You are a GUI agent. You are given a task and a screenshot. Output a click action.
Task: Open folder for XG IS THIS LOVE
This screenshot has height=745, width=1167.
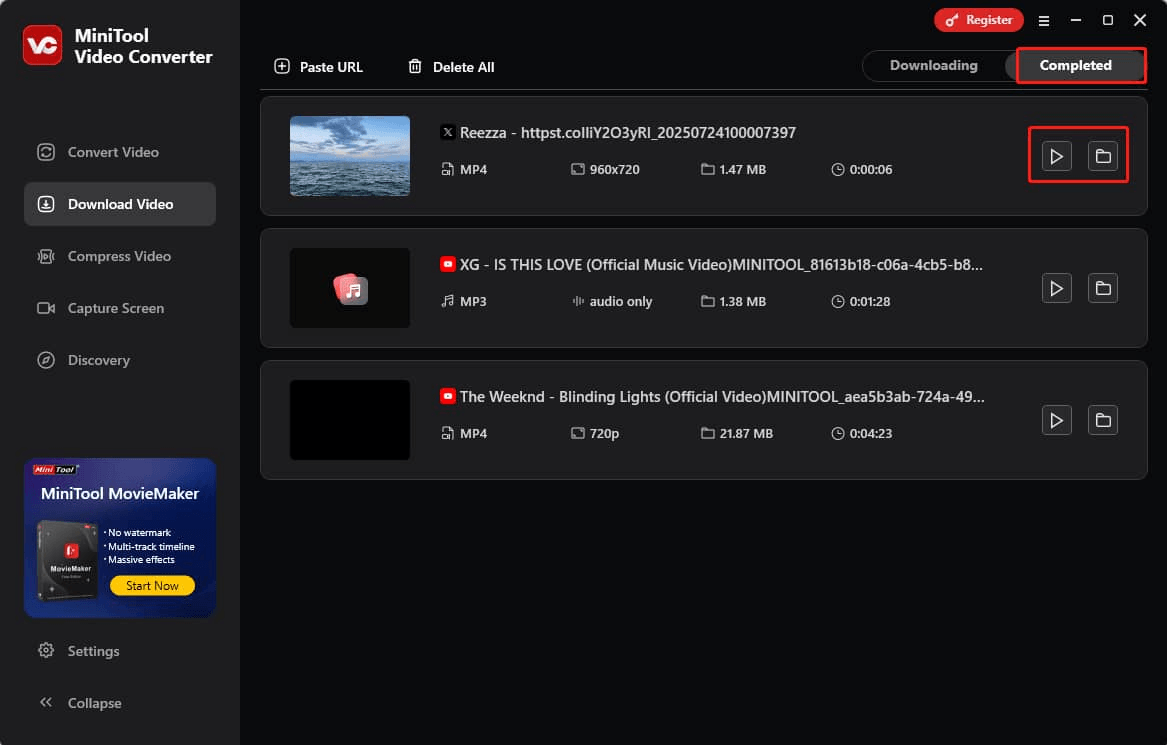click(1102, 288)
